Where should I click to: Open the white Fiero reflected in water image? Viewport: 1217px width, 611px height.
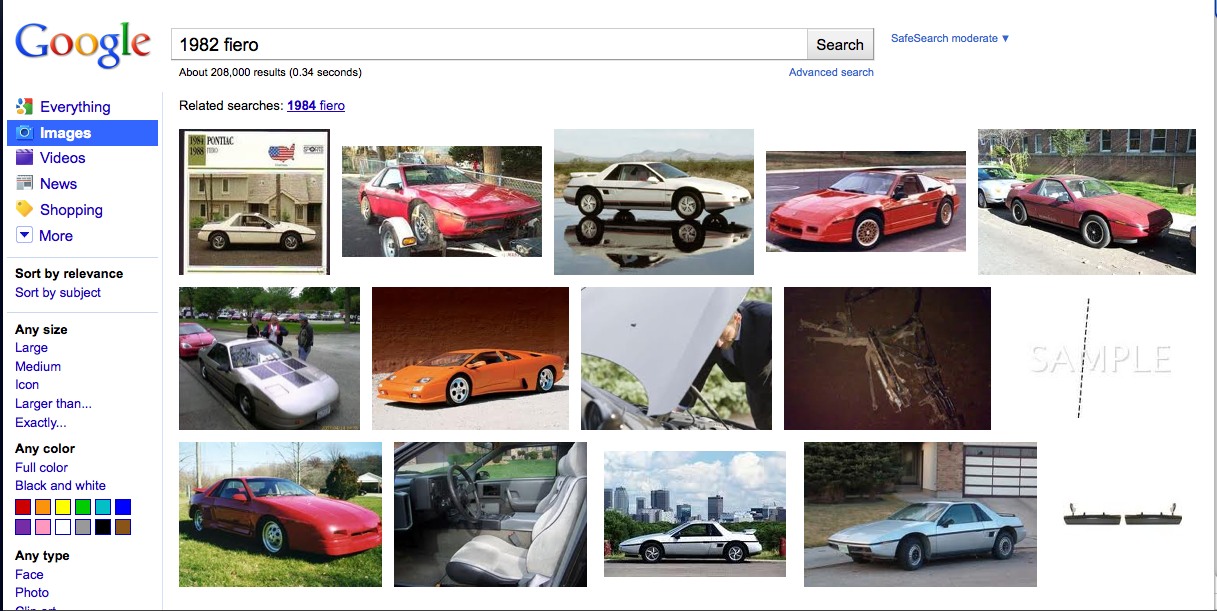click(x=654, y=201)
